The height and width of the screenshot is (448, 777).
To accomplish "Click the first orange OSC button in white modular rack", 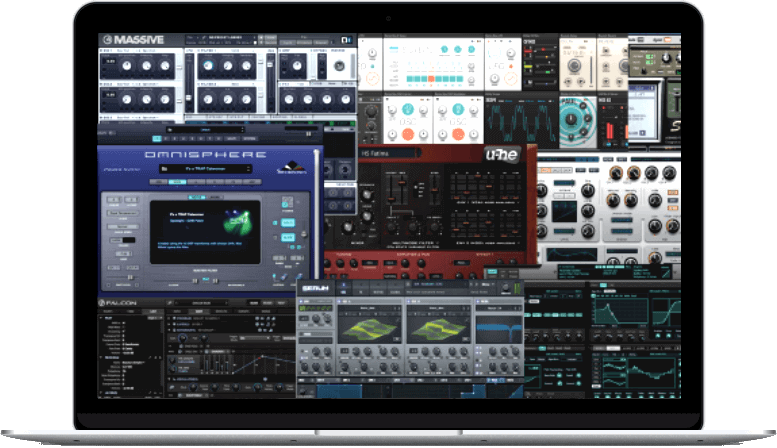I will point(408,134).
